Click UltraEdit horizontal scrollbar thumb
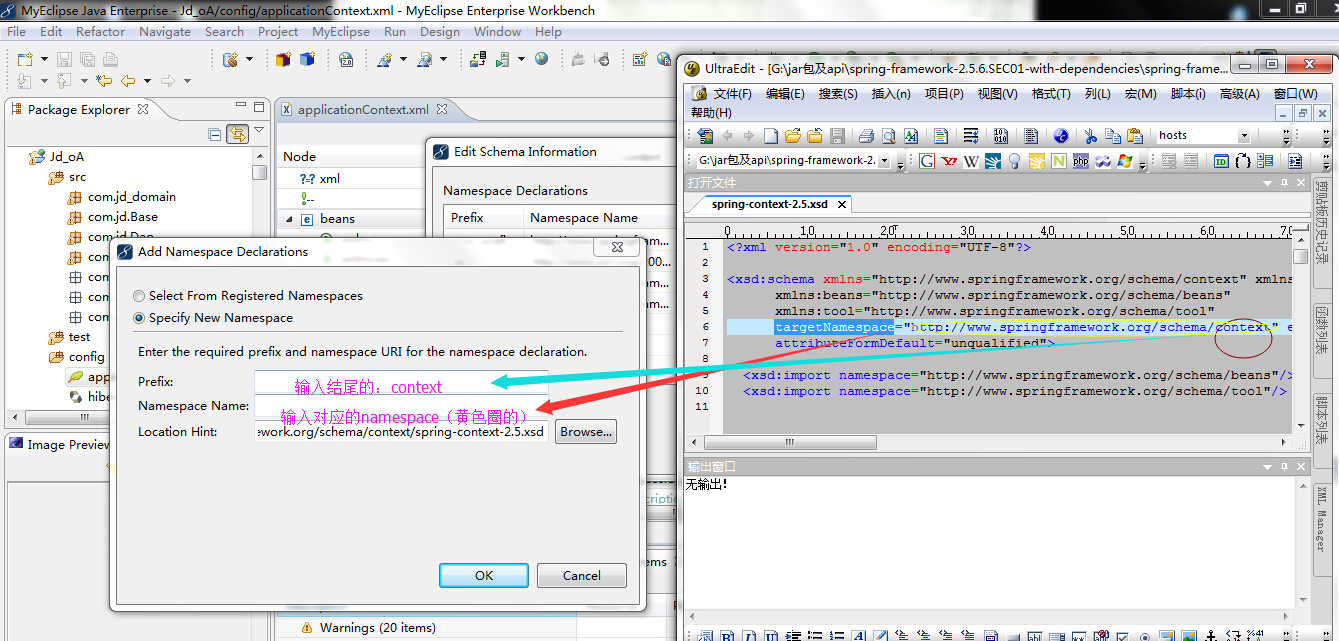Screen dimensions: 1339x641 click(x=791, y=441)
